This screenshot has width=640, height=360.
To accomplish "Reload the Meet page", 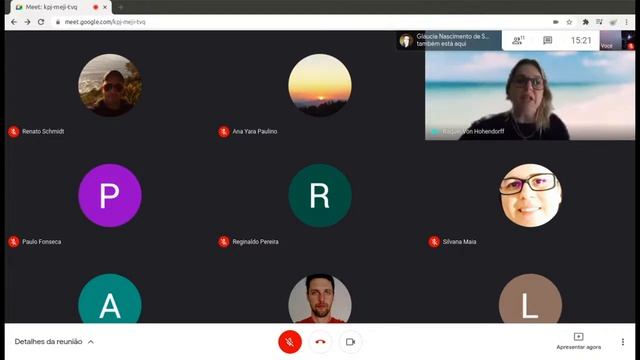I will [41, 22].
